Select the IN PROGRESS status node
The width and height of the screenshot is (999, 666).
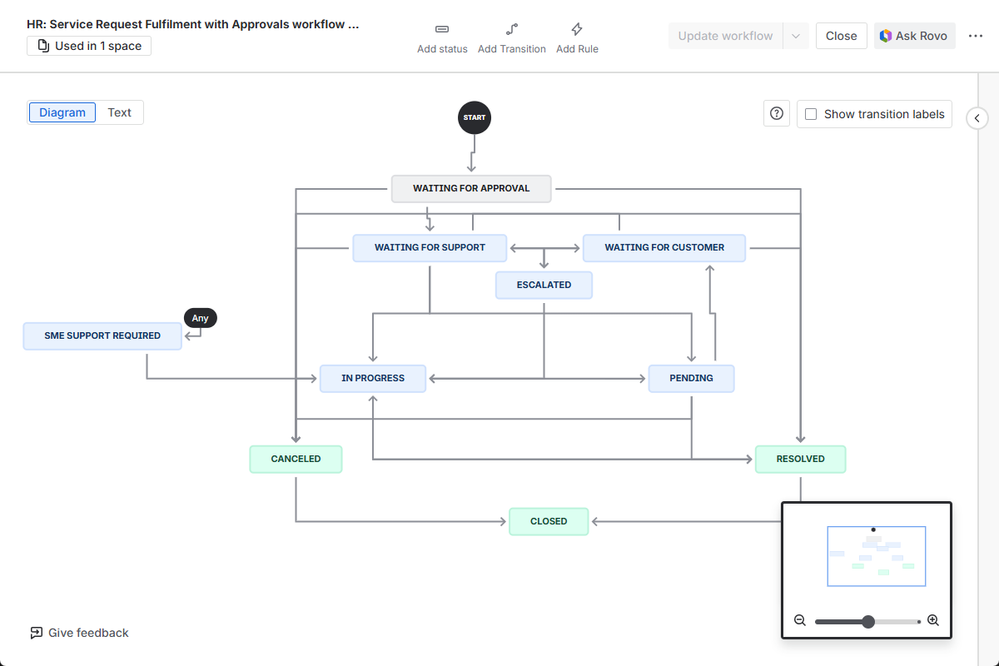pos(373,379)
